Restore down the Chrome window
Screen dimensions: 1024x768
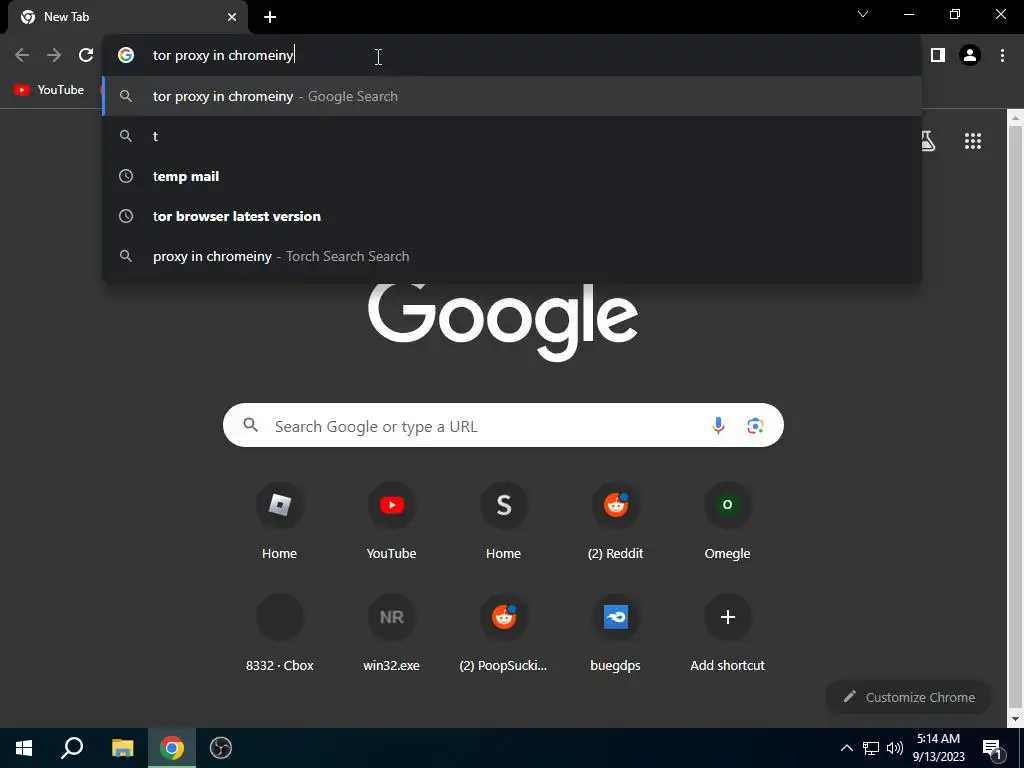(955, 14)
